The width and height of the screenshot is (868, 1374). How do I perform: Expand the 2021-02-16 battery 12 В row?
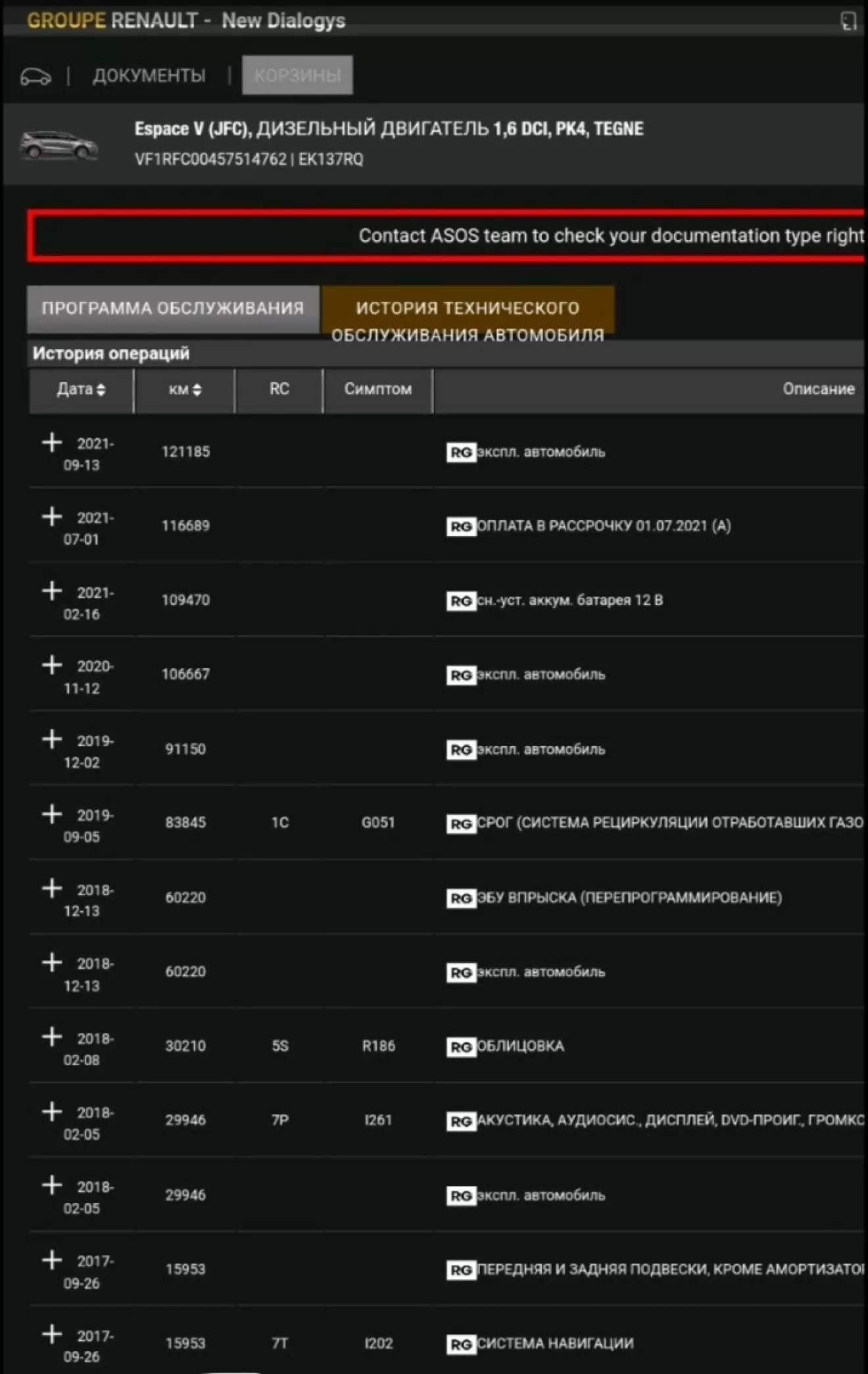(x=52, y=591)
